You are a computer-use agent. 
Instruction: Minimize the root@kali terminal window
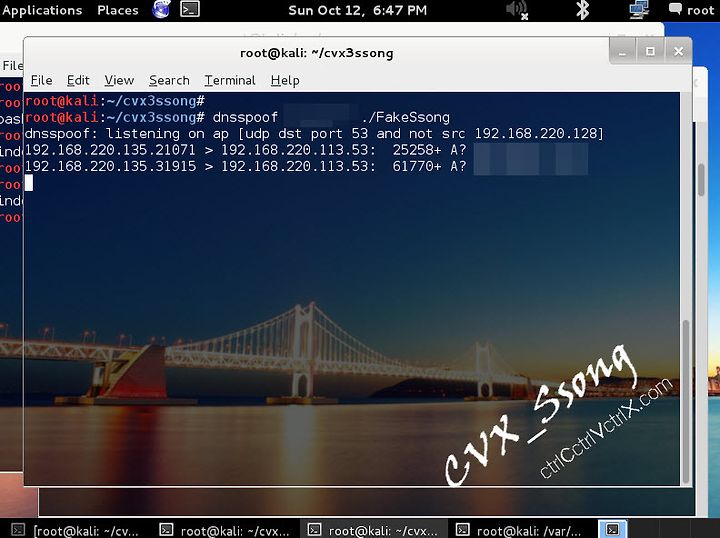[x=623, y=51]
